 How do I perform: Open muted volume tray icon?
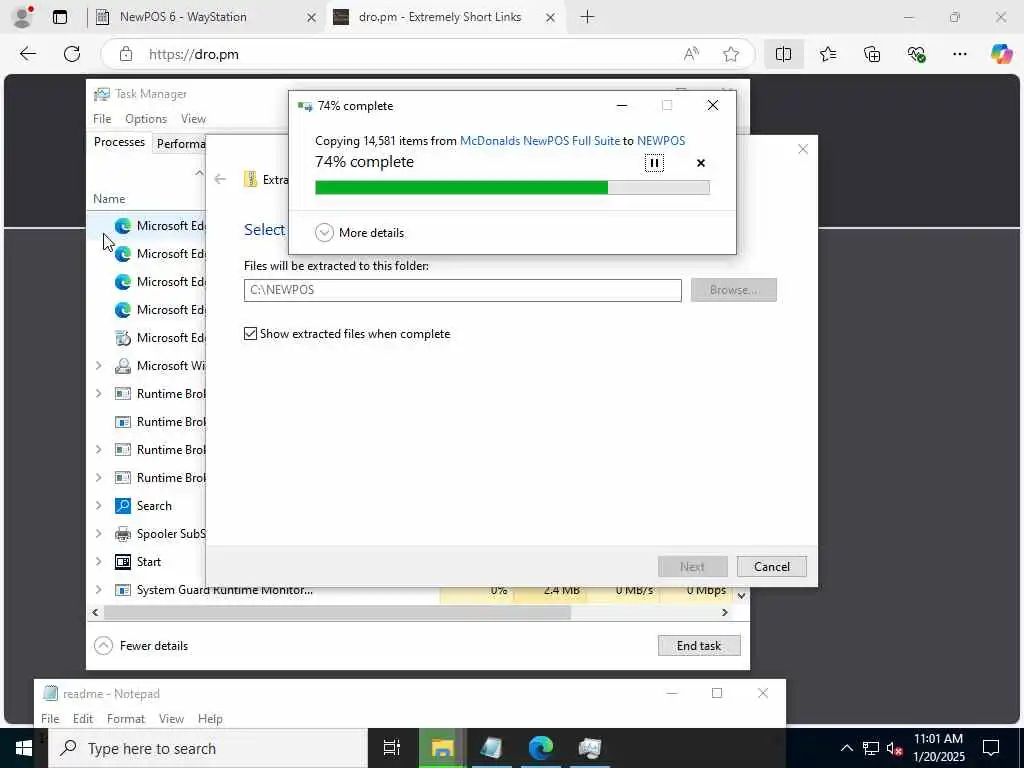pos(895,748)
